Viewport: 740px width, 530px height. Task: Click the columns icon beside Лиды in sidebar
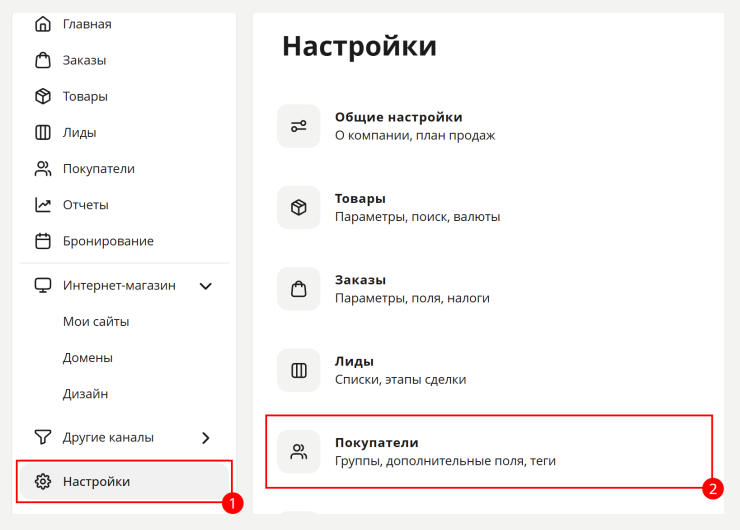pyautogui.click(x=43, y=133)
